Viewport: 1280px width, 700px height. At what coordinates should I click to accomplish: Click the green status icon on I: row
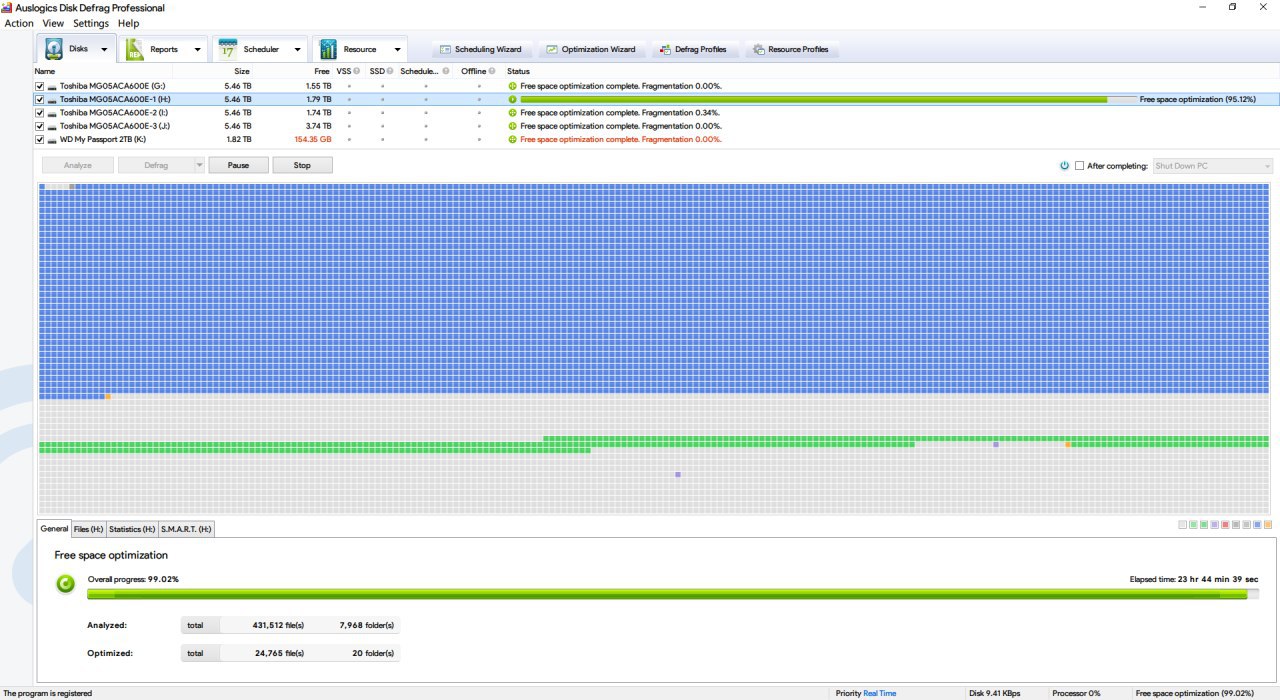512,113
